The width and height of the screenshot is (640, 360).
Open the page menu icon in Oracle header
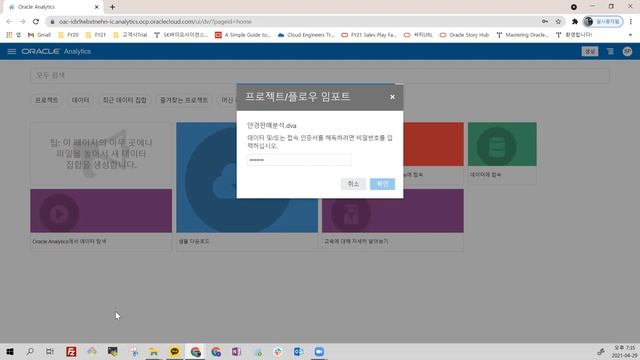(x=610, y=51)
